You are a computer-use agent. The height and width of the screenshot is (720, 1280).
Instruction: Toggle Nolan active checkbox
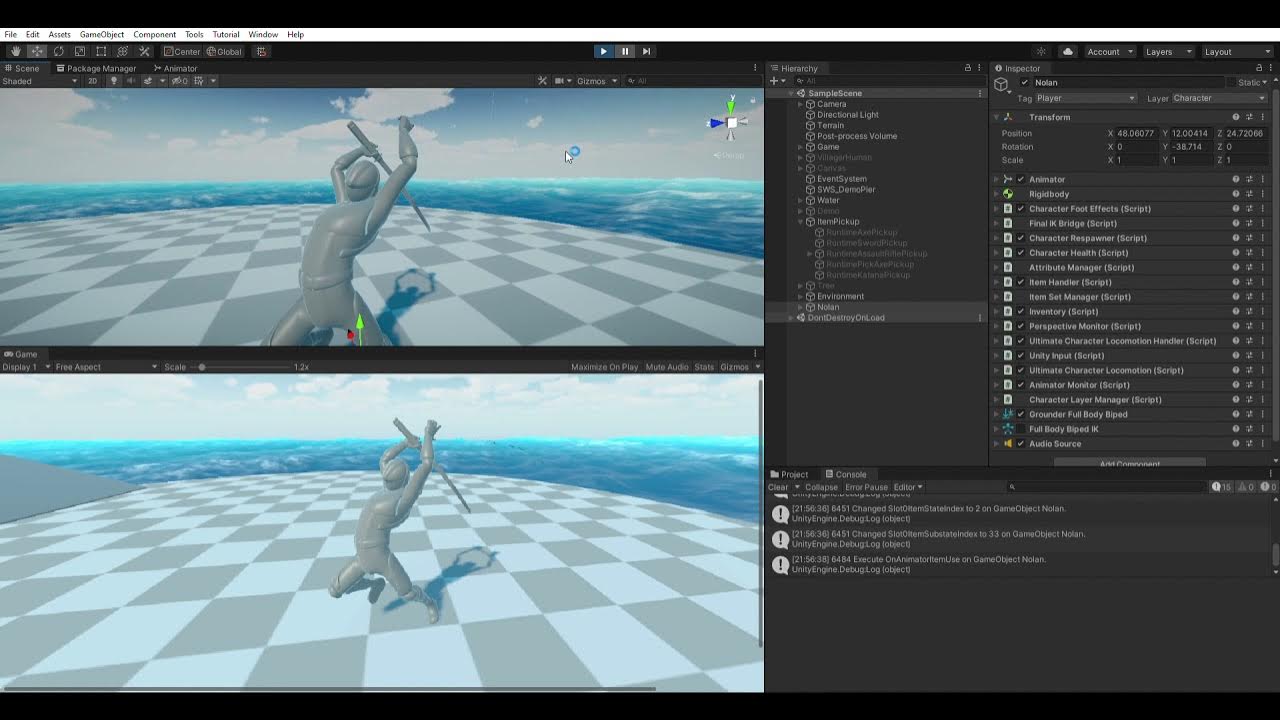pyautogui.click(x=1023, y=83)
